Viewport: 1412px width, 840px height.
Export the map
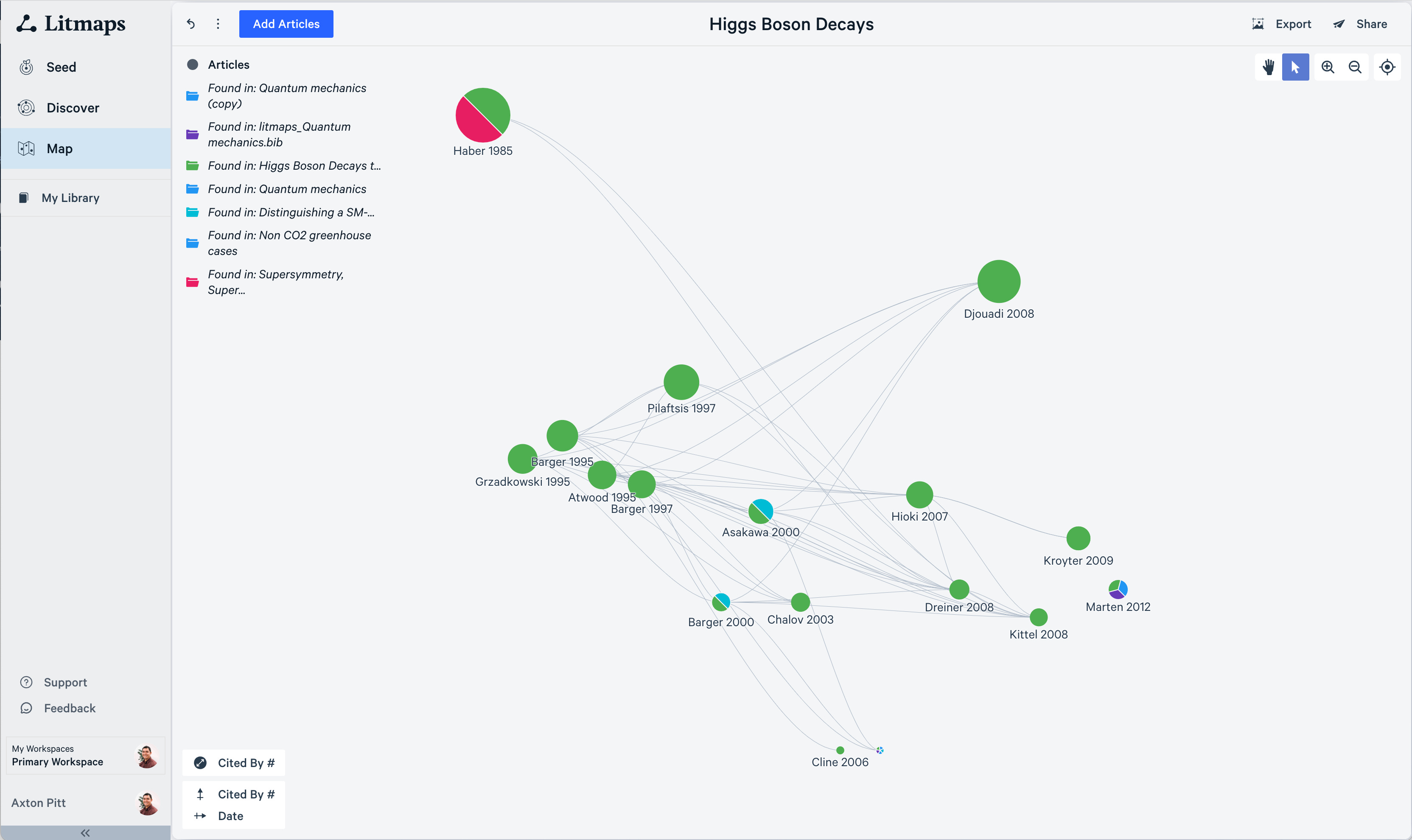(1281, 24)
